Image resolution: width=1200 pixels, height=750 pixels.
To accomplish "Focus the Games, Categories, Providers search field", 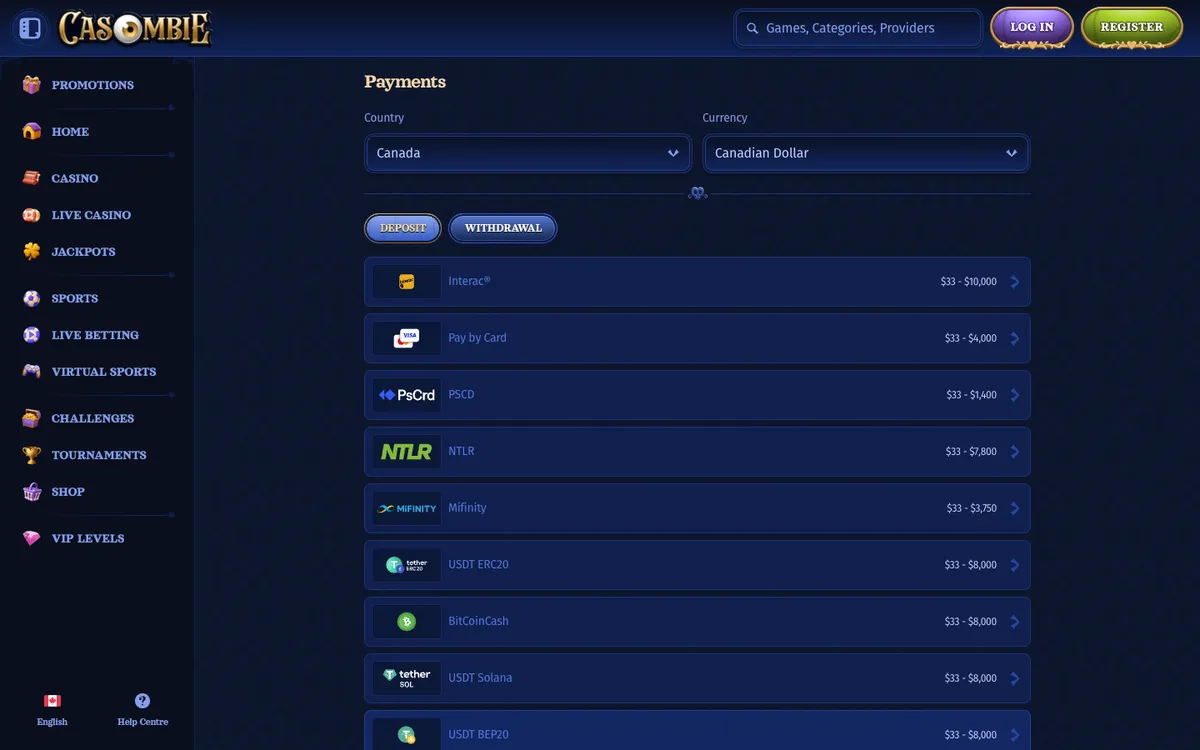I will [x=858, y=28].
